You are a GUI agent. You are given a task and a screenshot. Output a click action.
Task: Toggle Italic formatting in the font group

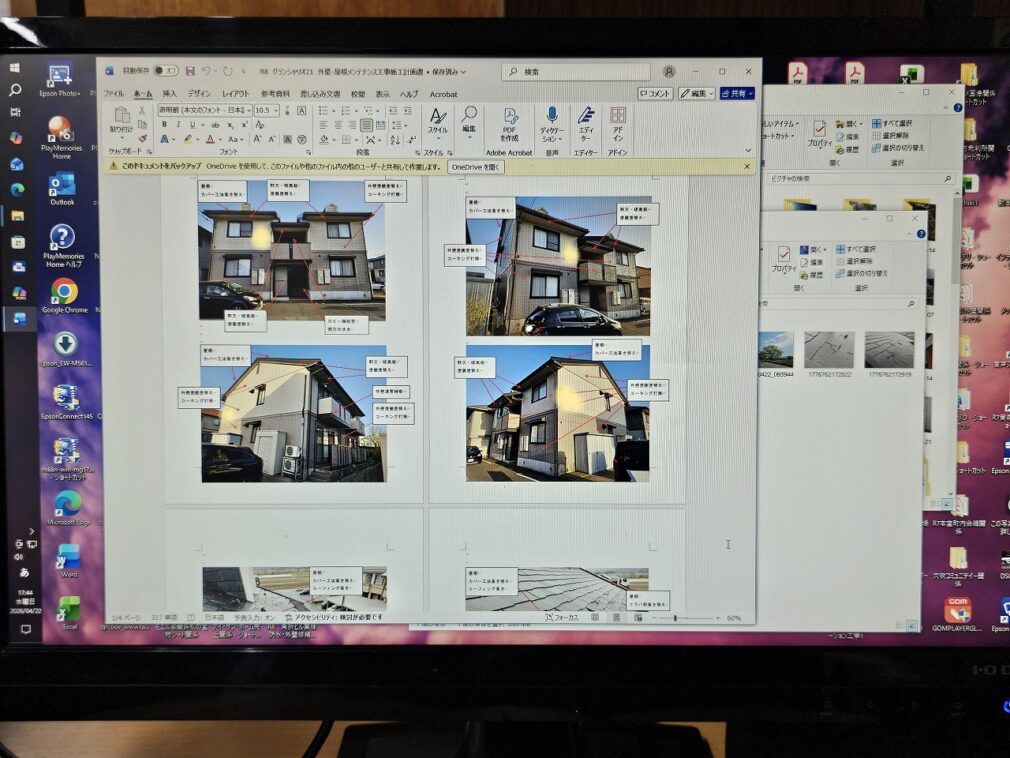[177, 125]
